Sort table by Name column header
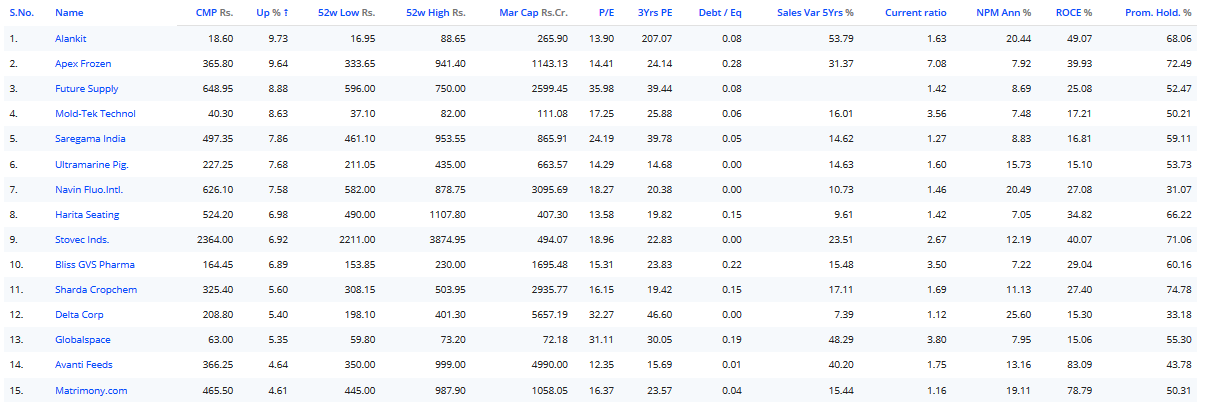The image size is (1207, 402). click(69, 12)
